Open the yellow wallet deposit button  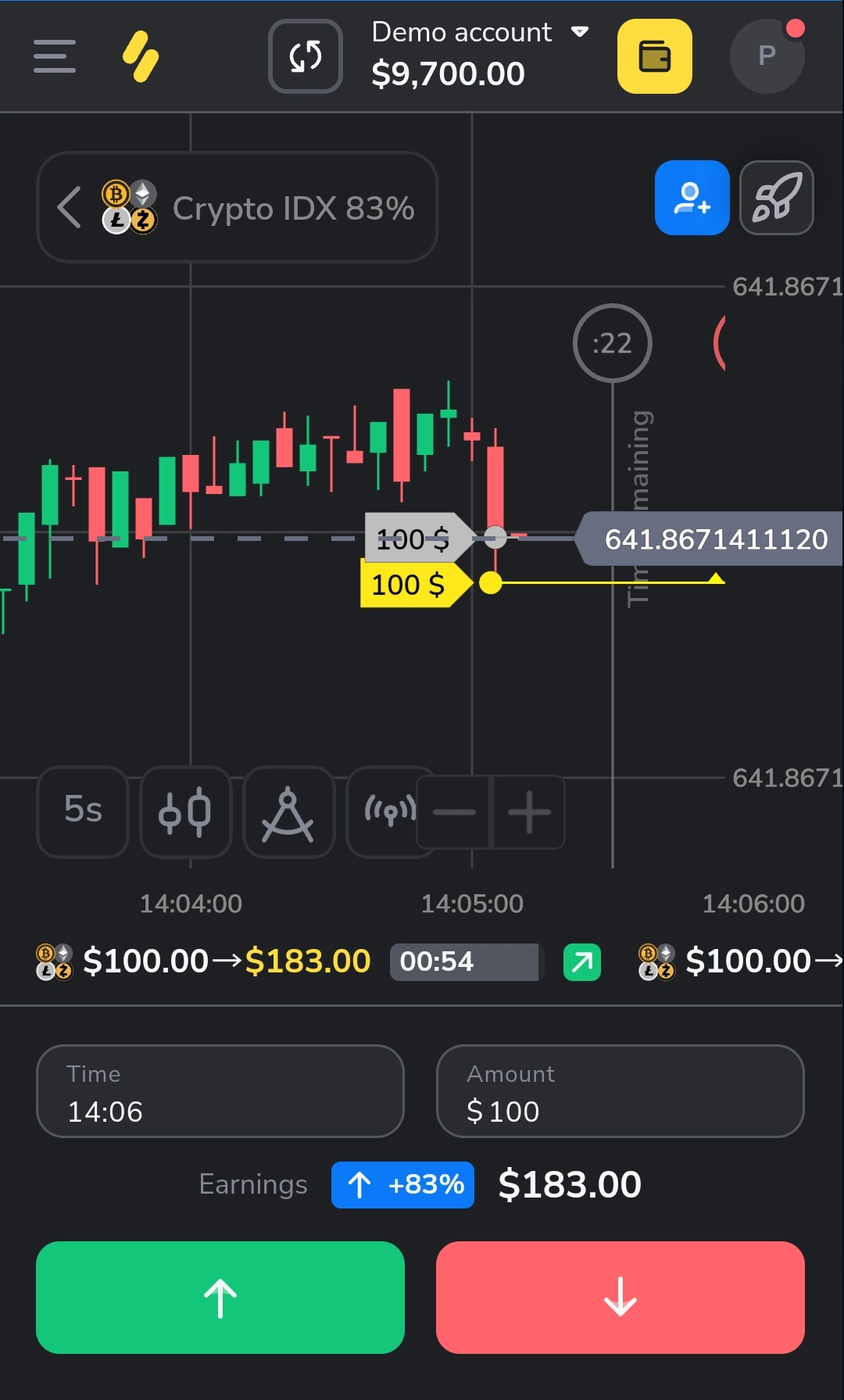655,56
